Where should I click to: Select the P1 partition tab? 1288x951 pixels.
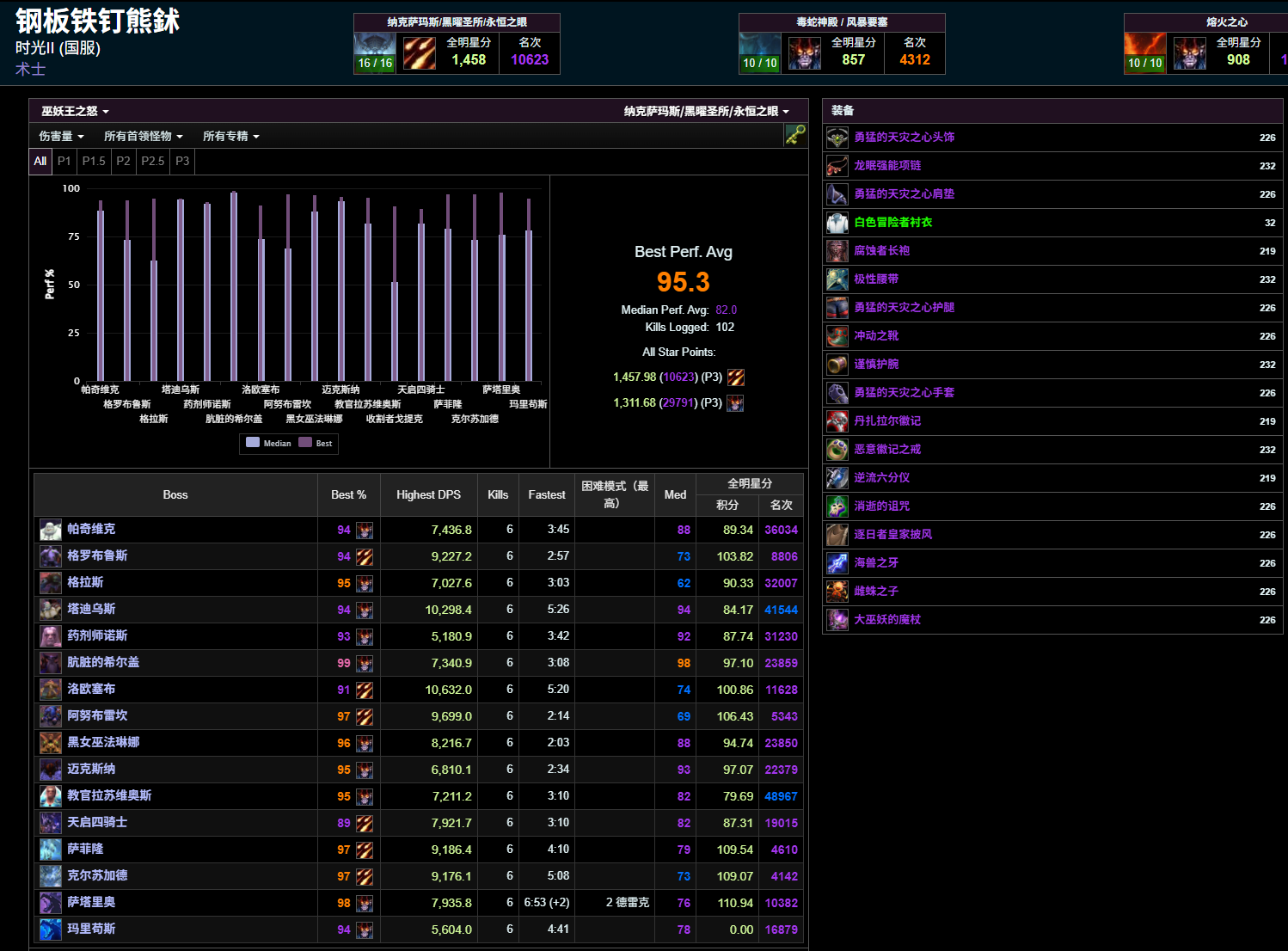click(x=64, y=161)
